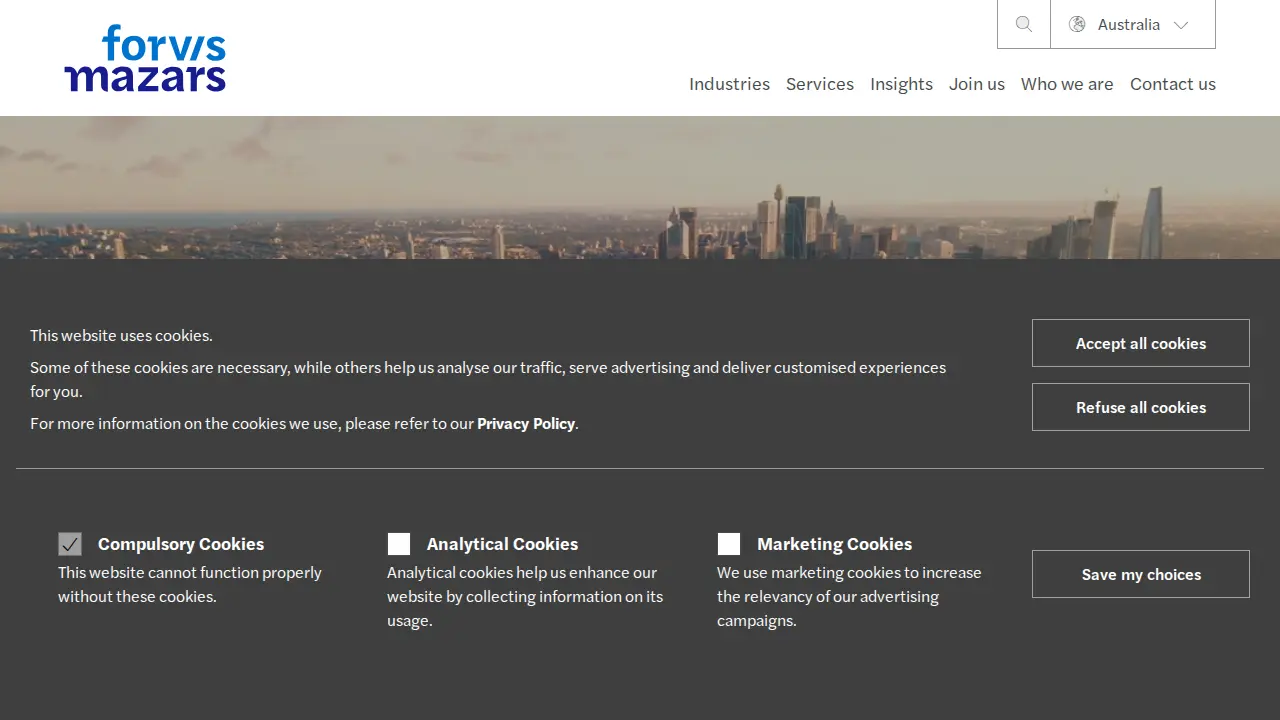
Task: Open the Services menu
Action: coord(820,84)
